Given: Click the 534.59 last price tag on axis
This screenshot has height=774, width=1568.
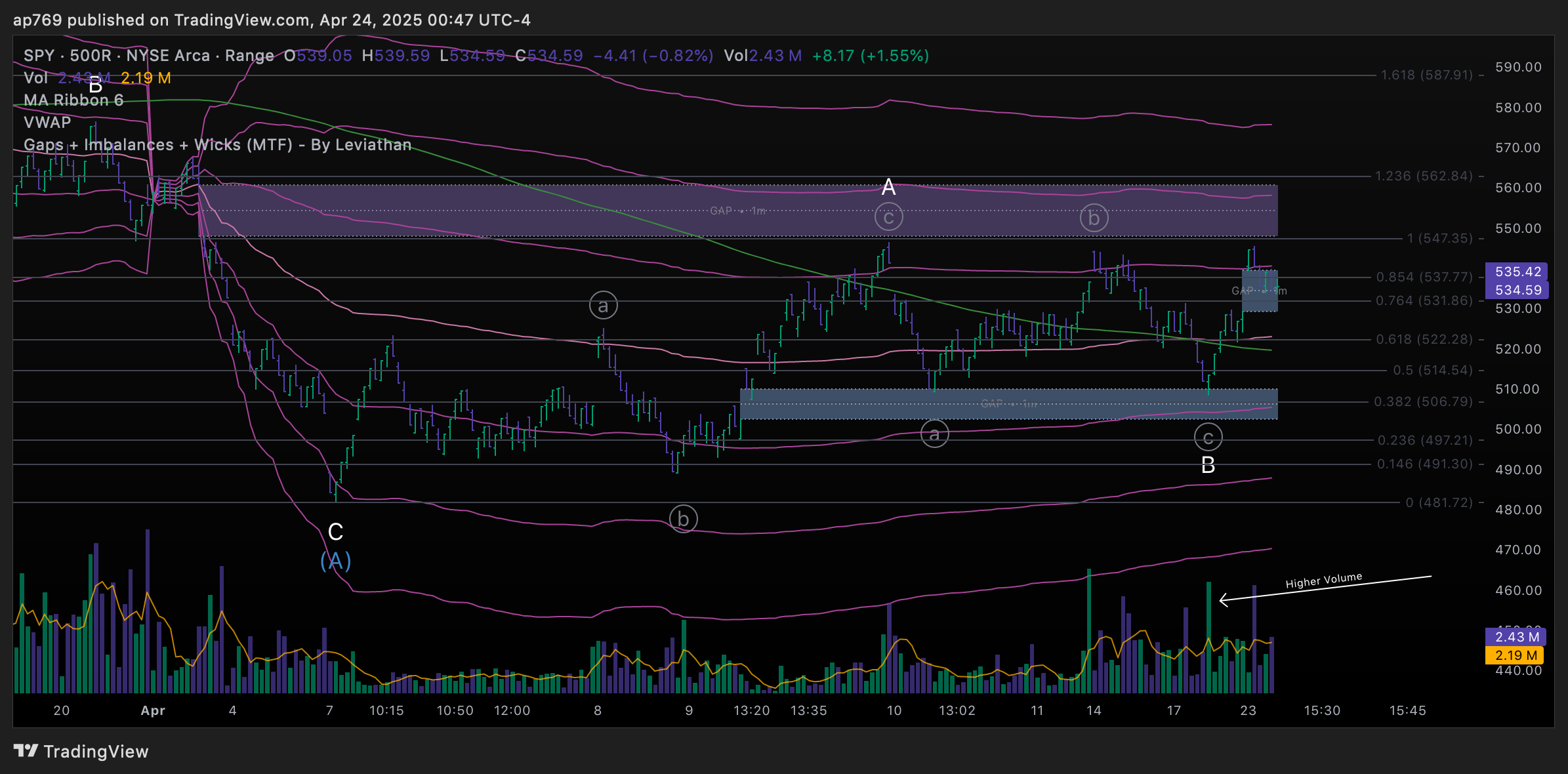Looking at the screenshot, I should 1517,290.
